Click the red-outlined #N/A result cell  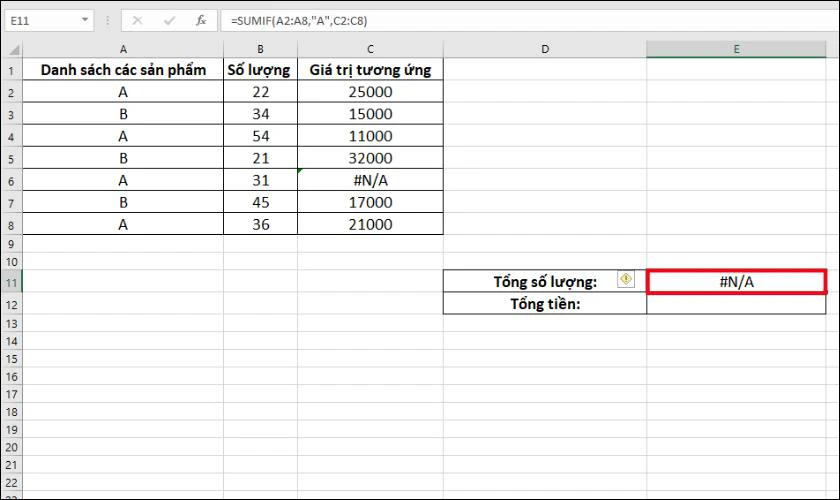tap(736, 282)
